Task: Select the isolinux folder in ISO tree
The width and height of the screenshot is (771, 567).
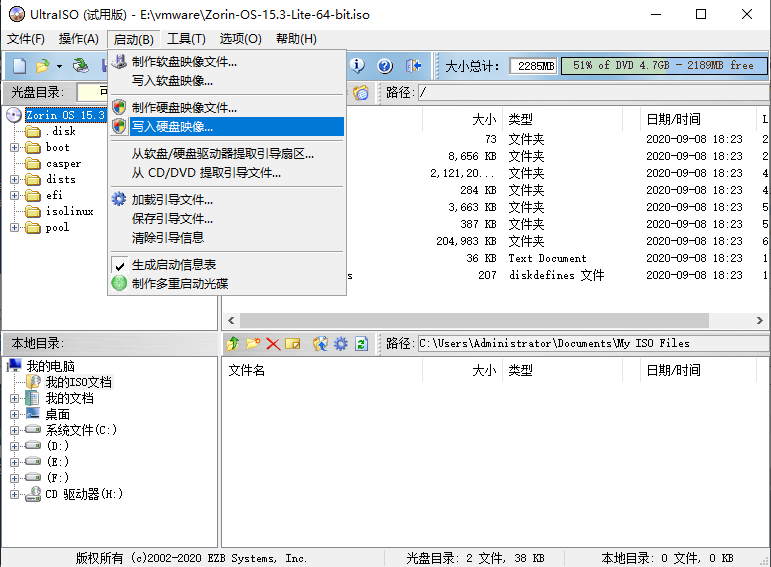Action: 69,211
